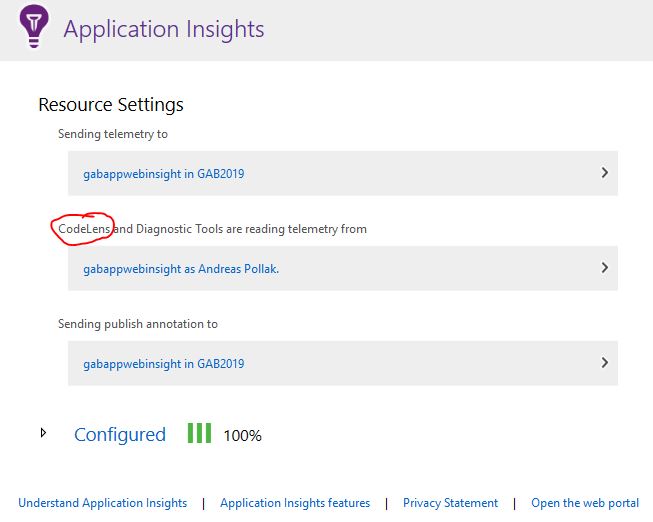Click the chevron in the 'Sending publish annotation to' row
This screenshot has height=522, width=653.
pyautogui.click(x=605, y=362)
